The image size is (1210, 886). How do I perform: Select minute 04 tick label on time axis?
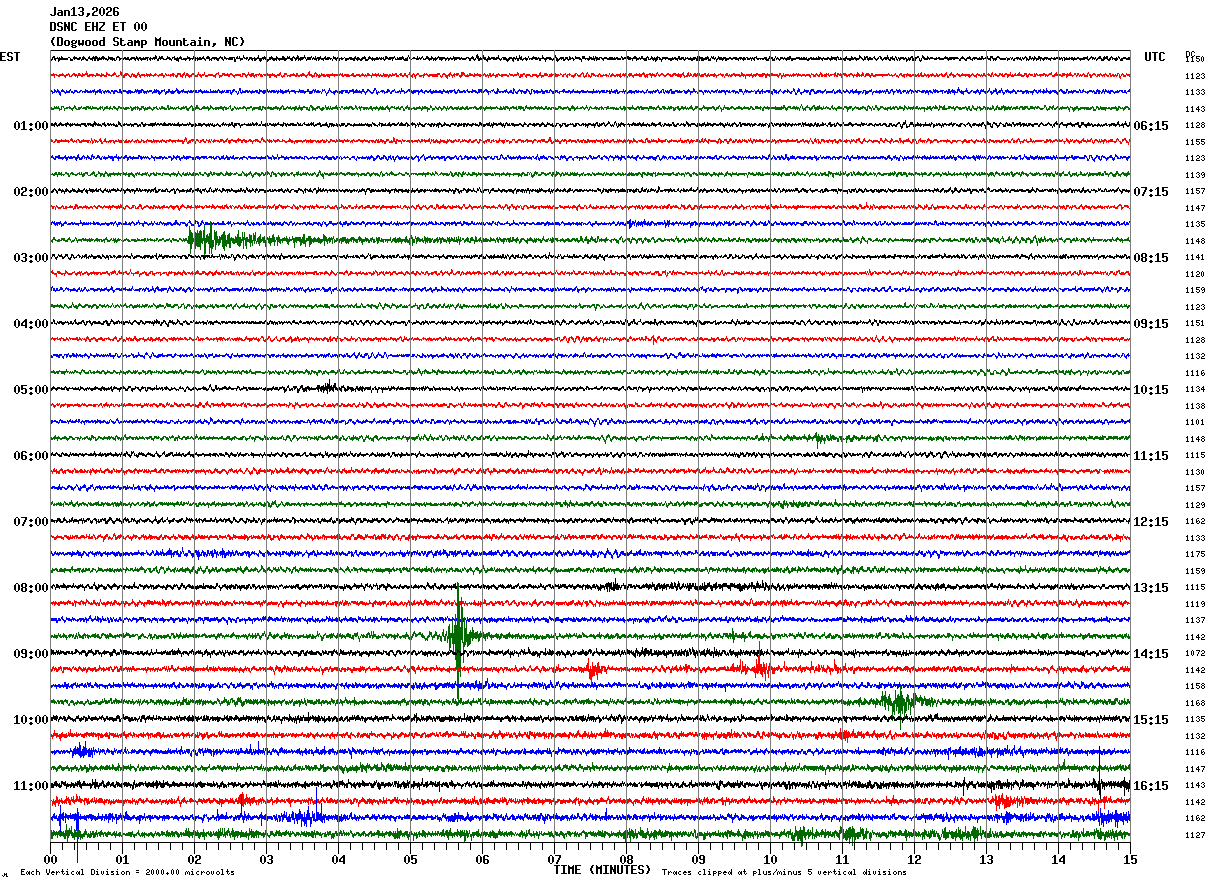coord(338,859)
